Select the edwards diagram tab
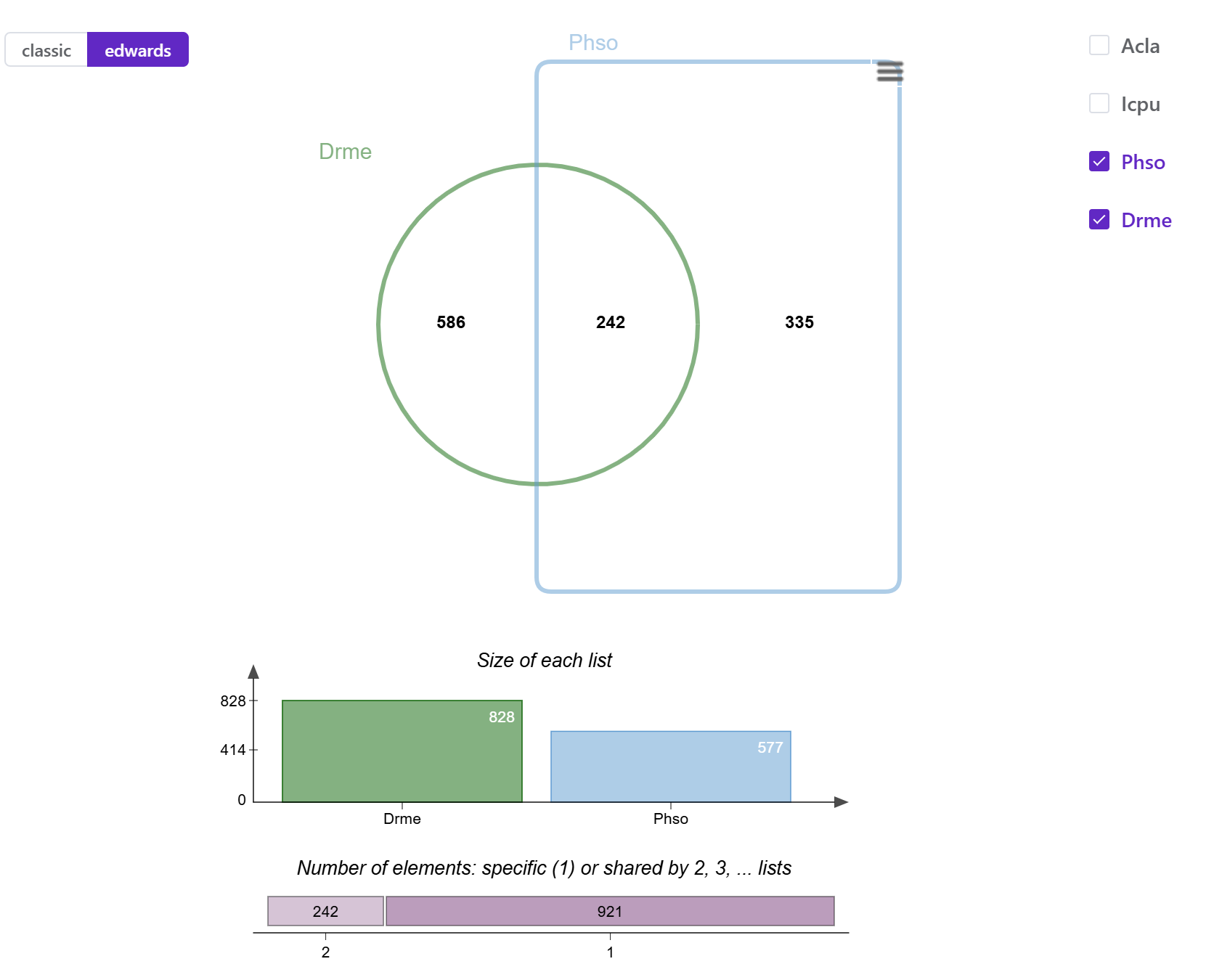The height and width of the screenshot is (980, 1222). click(138, 50)
